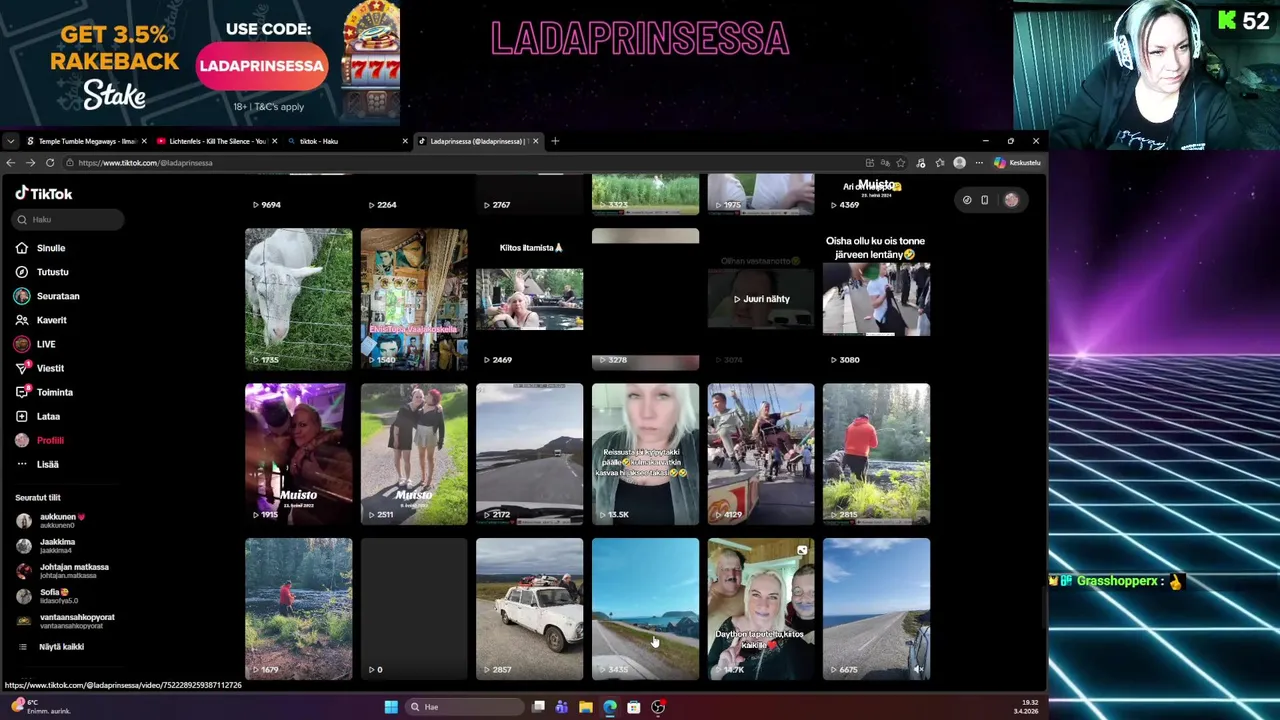The width and height of the screenshot is (1280, 720).
Task: Click the Edge icon in the taskbar
Action: click(x=610, y=707)
